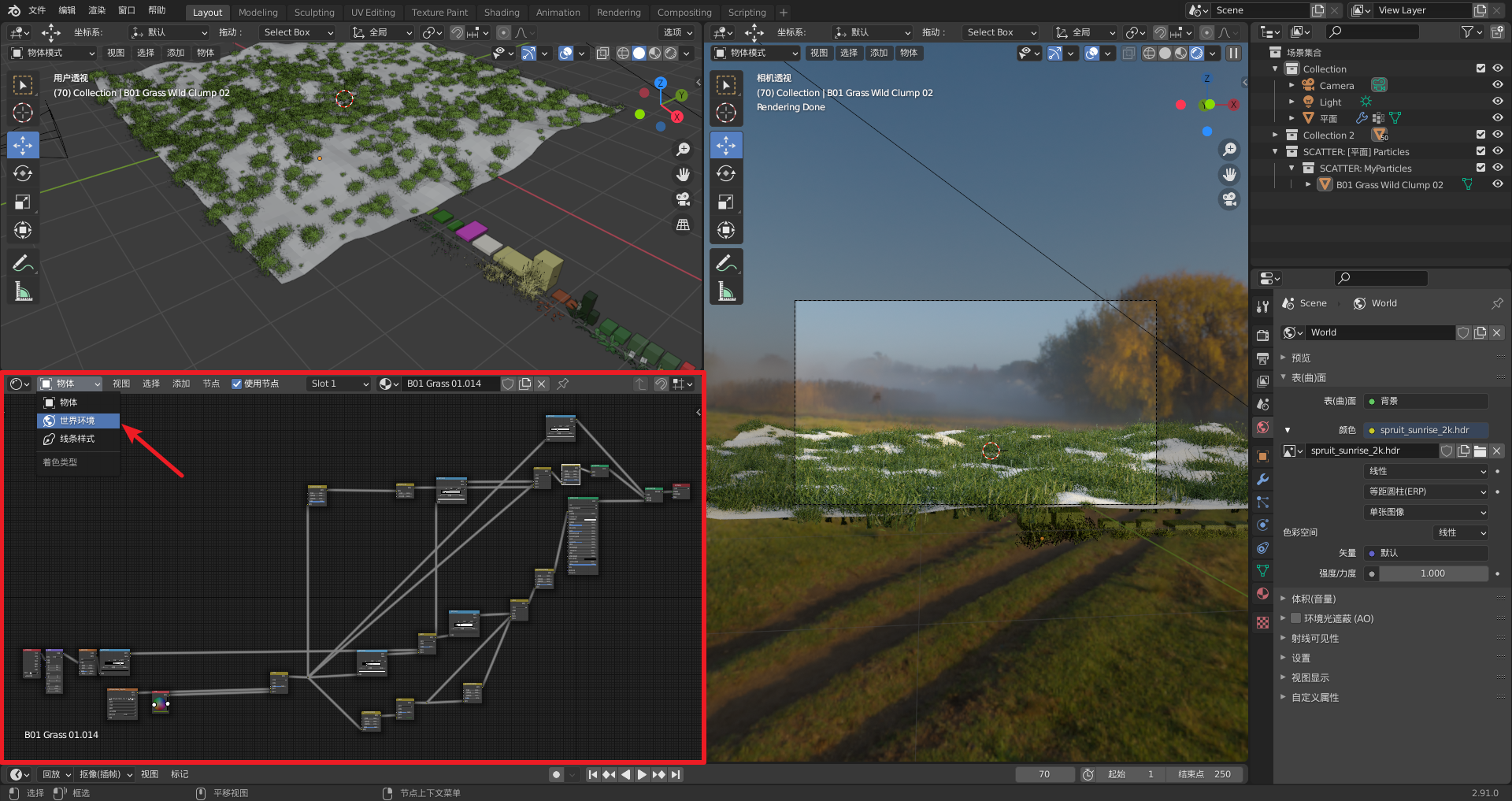Image resolution: width=1512 pixels, height=801 pixels.
Task: Hide Light in outliner
Action: (x=1497, y=102)
